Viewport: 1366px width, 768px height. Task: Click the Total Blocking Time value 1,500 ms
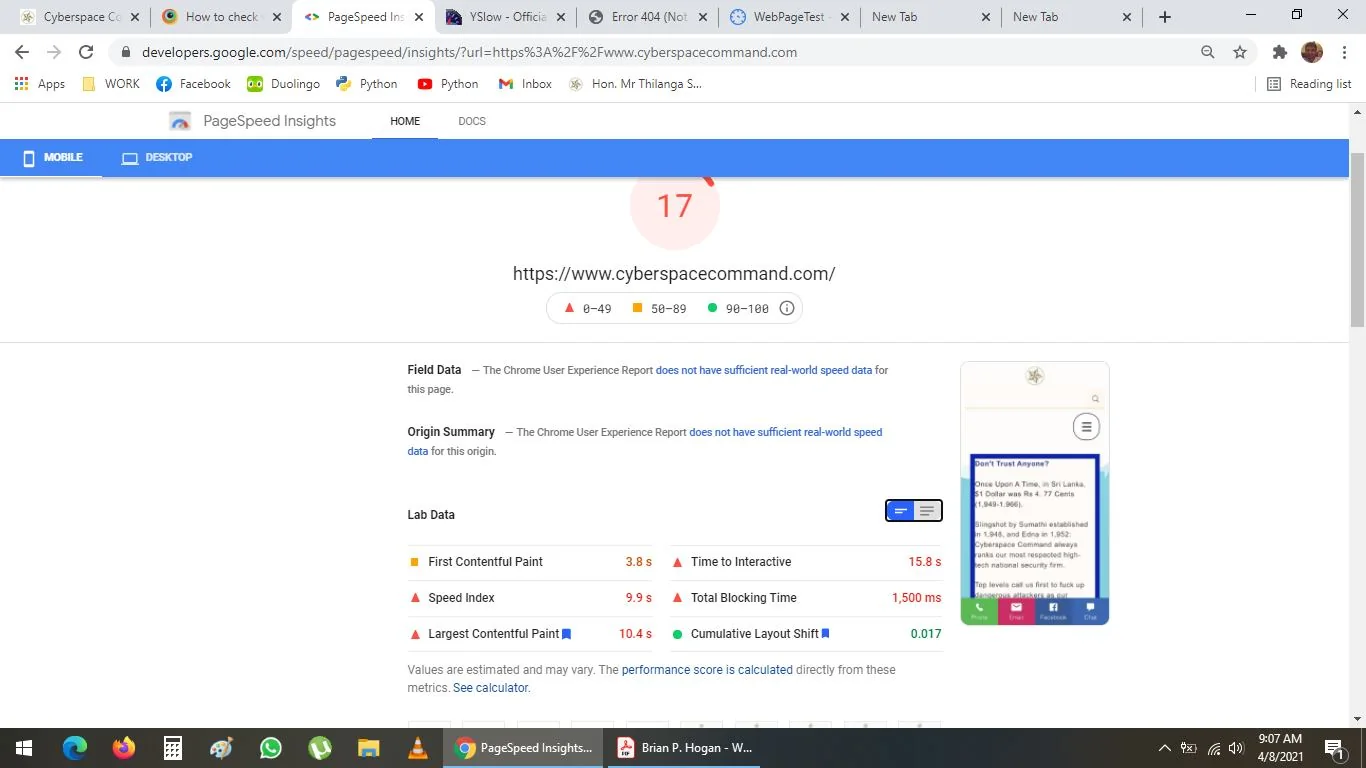(x=917, y=598)
